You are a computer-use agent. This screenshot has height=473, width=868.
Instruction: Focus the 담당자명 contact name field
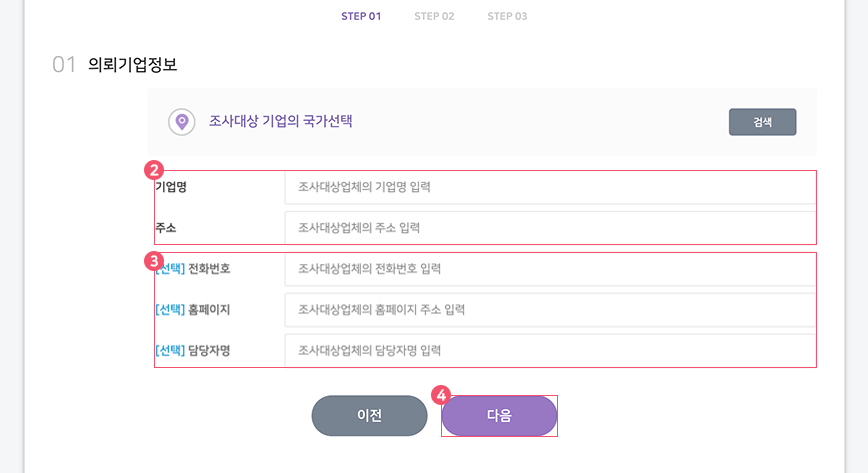pos(550,351)
